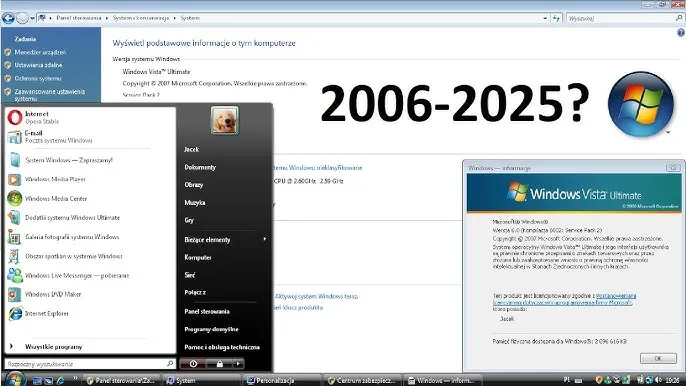This screenshot has width=686, height=386.
Task: Open Obszar spotkań w systemie Windows
Action: (x=90, y=256)
